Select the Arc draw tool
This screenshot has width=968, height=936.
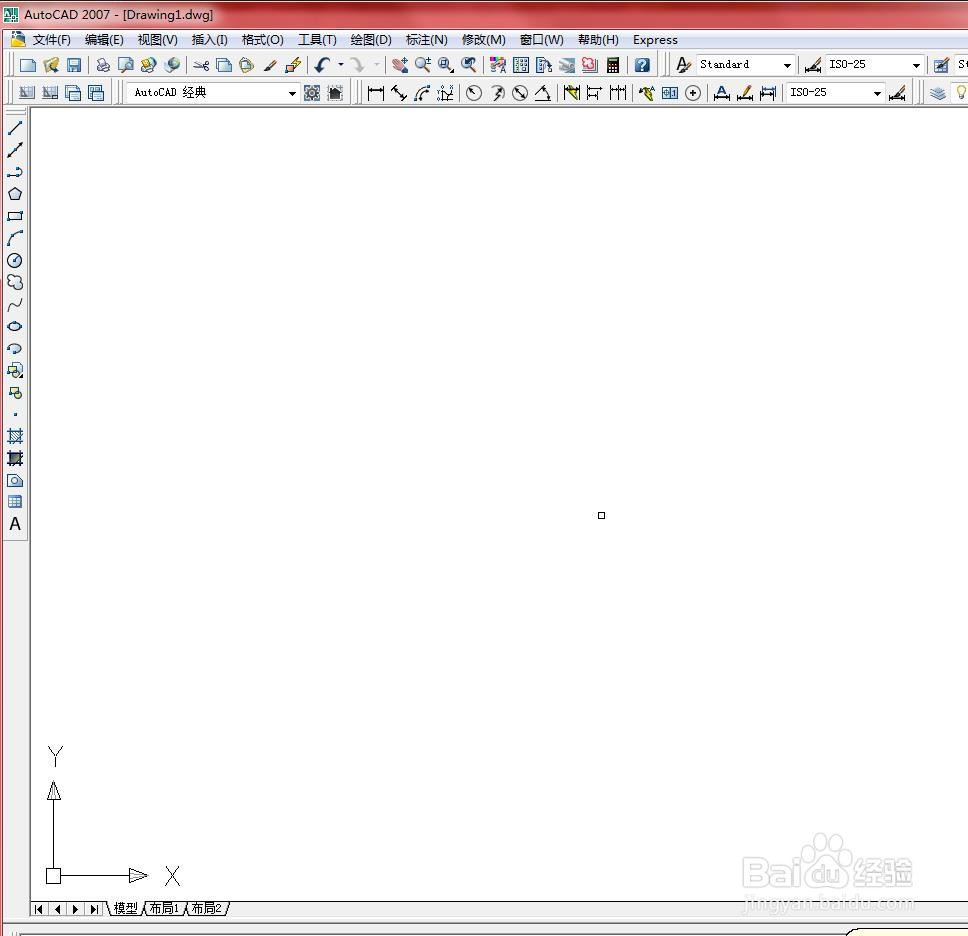pyautogui.click(x=15, y=238)
